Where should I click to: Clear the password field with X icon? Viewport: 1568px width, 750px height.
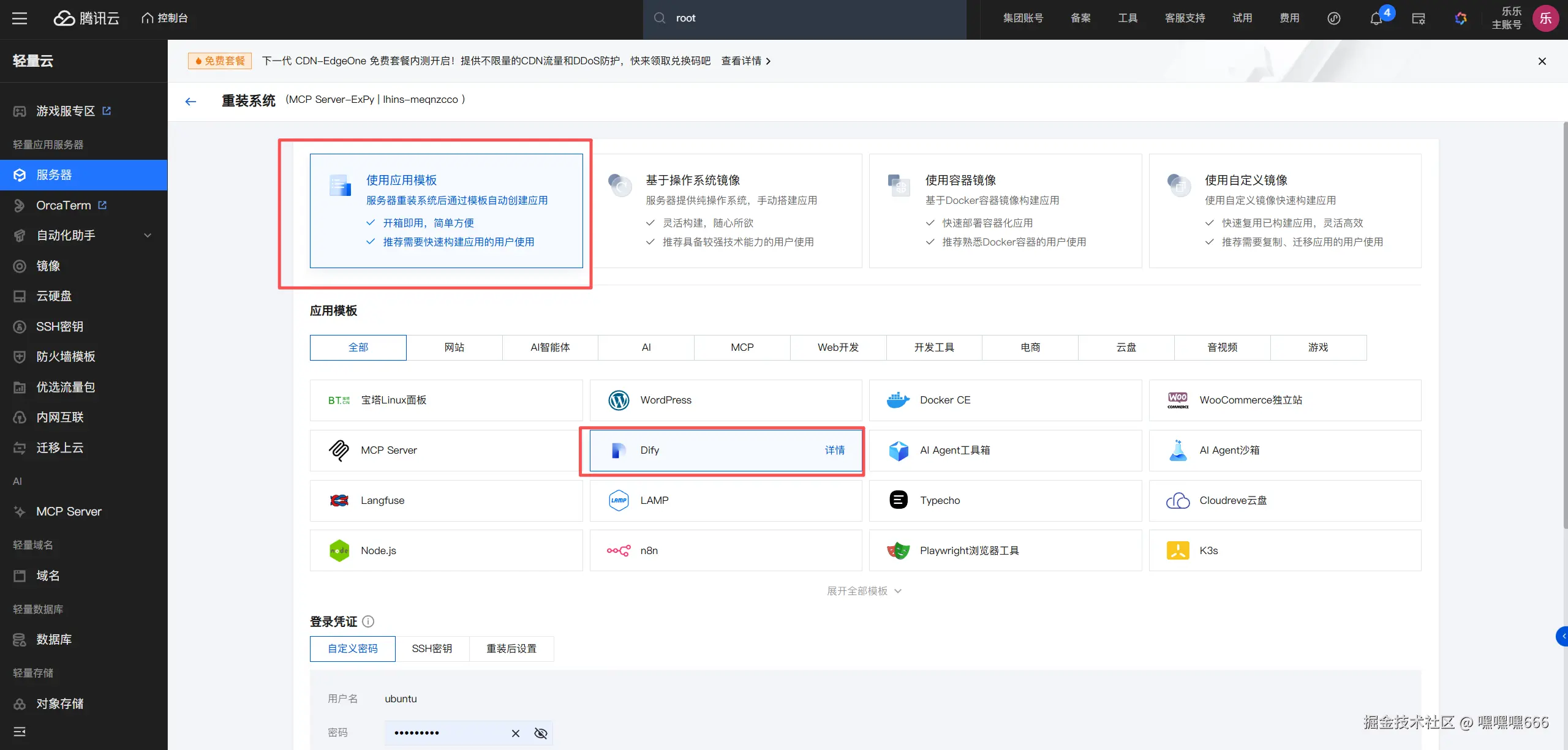click(516, 733)
